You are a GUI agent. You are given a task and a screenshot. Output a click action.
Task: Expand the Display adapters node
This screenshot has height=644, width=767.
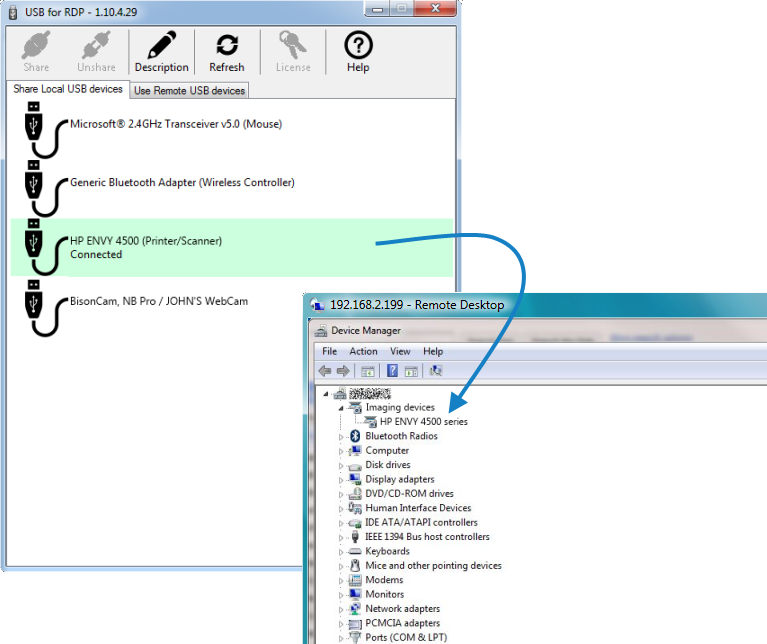(341, 480)
